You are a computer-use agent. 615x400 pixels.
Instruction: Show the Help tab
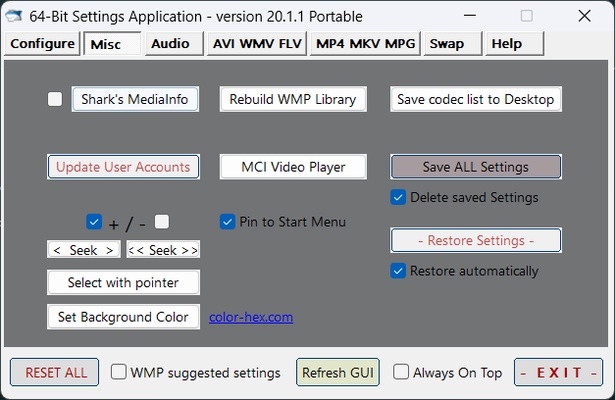pyautogui.click(x=507, y=44)
